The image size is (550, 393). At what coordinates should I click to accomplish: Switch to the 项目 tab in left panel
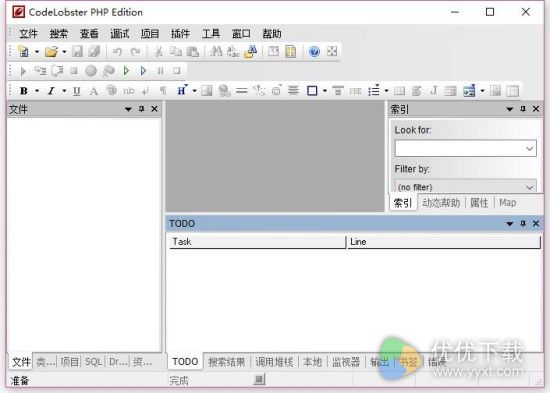(69, 362)
